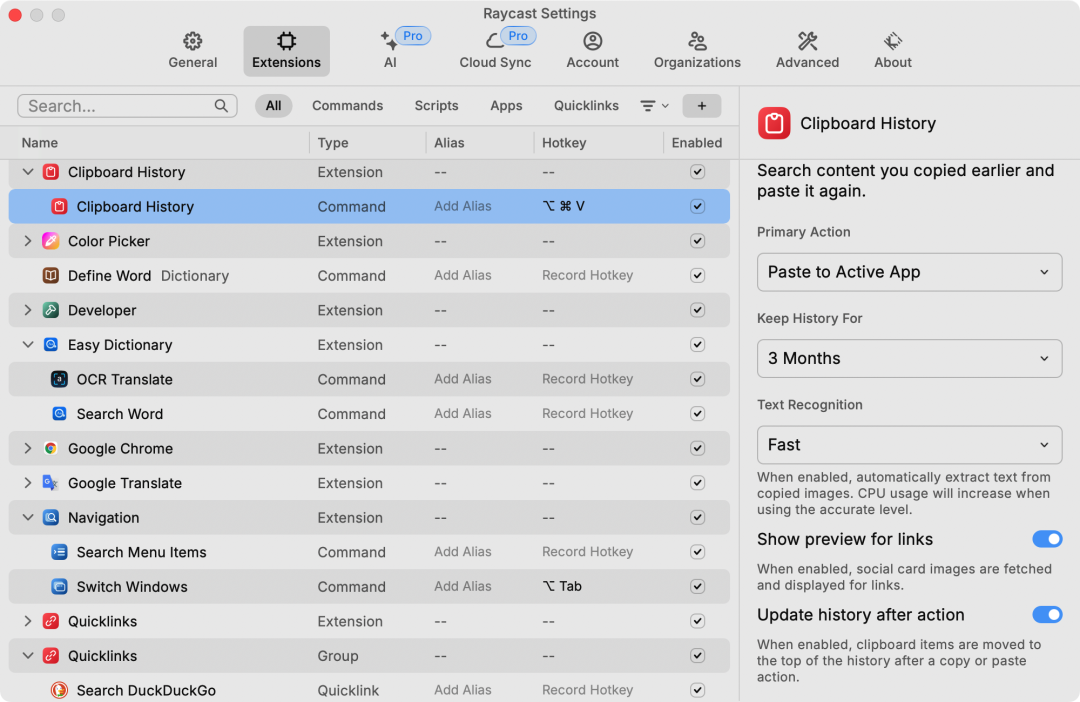Collapse the Easy Dictionary extension
1080x702 pixels.
coord(28,344)
